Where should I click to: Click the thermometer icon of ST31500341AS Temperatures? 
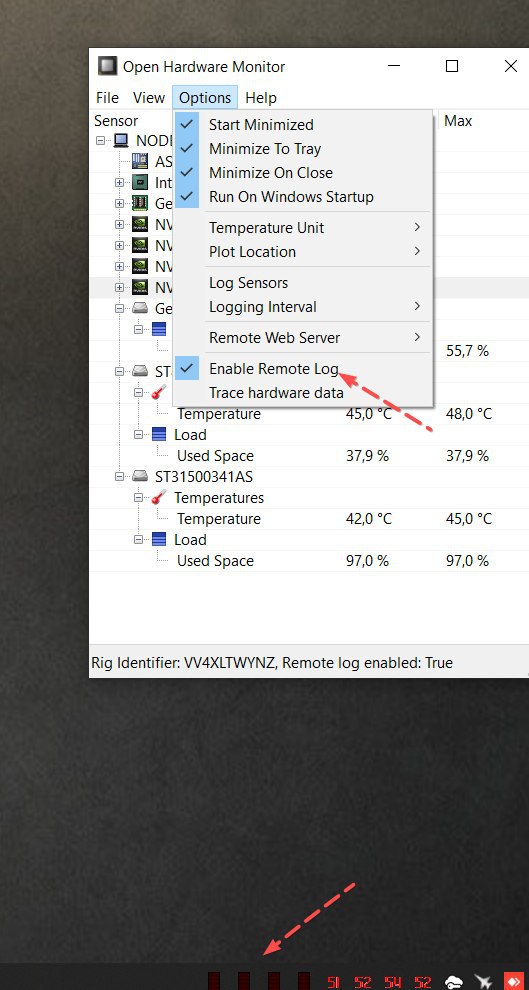[160, 498]
